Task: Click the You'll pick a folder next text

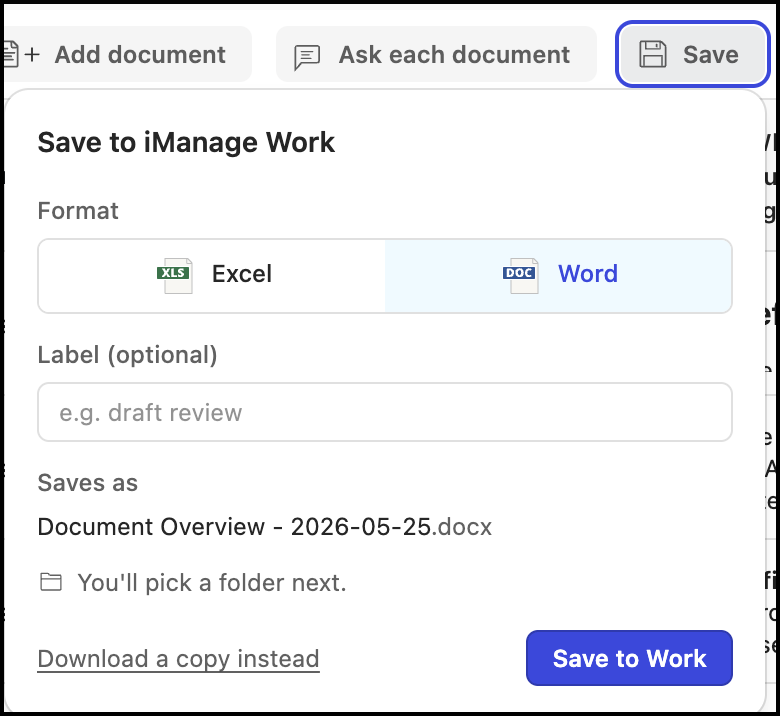Action: (212, 583)
